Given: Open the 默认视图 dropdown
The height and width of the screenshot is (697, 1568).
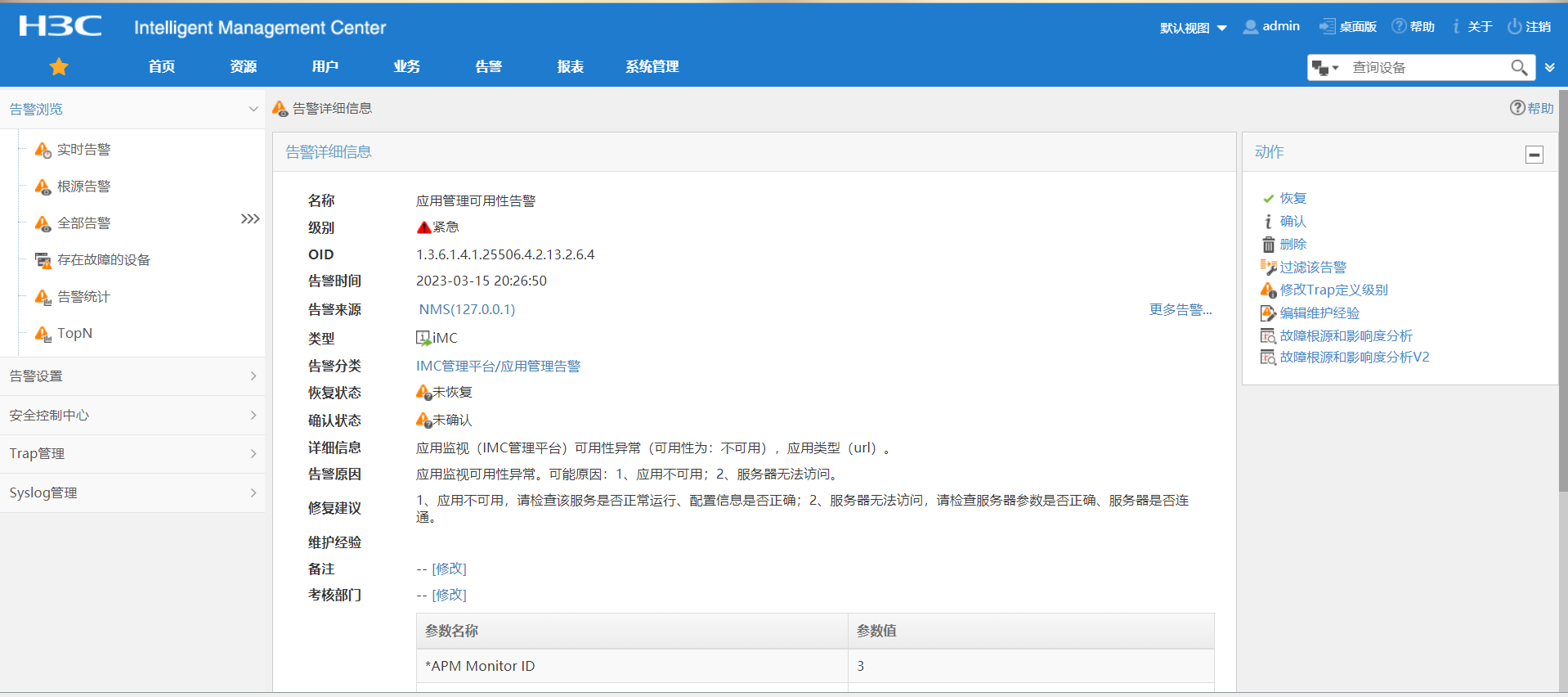Looking at the screenshot, I should click(1193, 28).
